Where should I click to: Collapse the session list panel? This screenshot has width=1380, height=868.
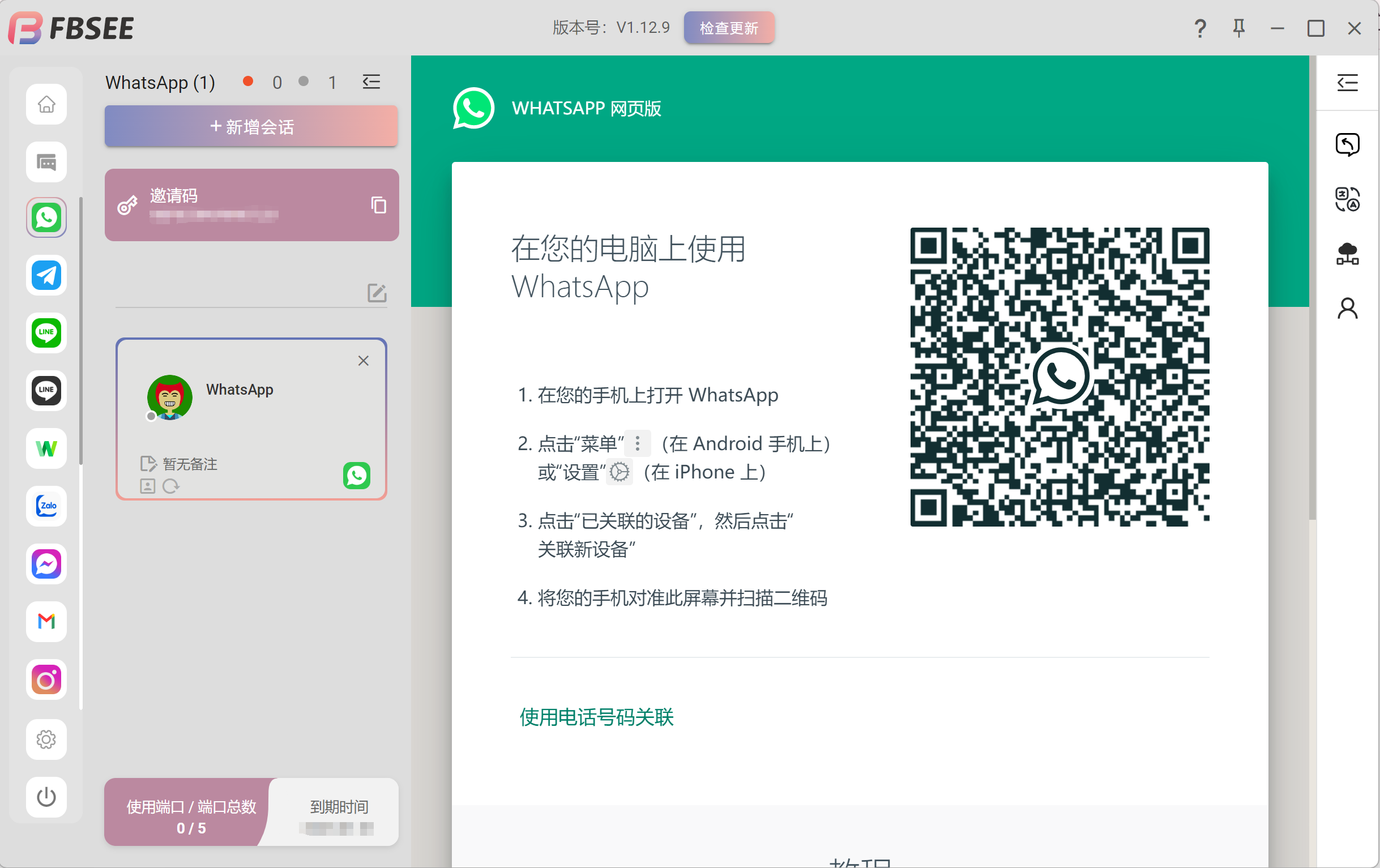[371, 82]
